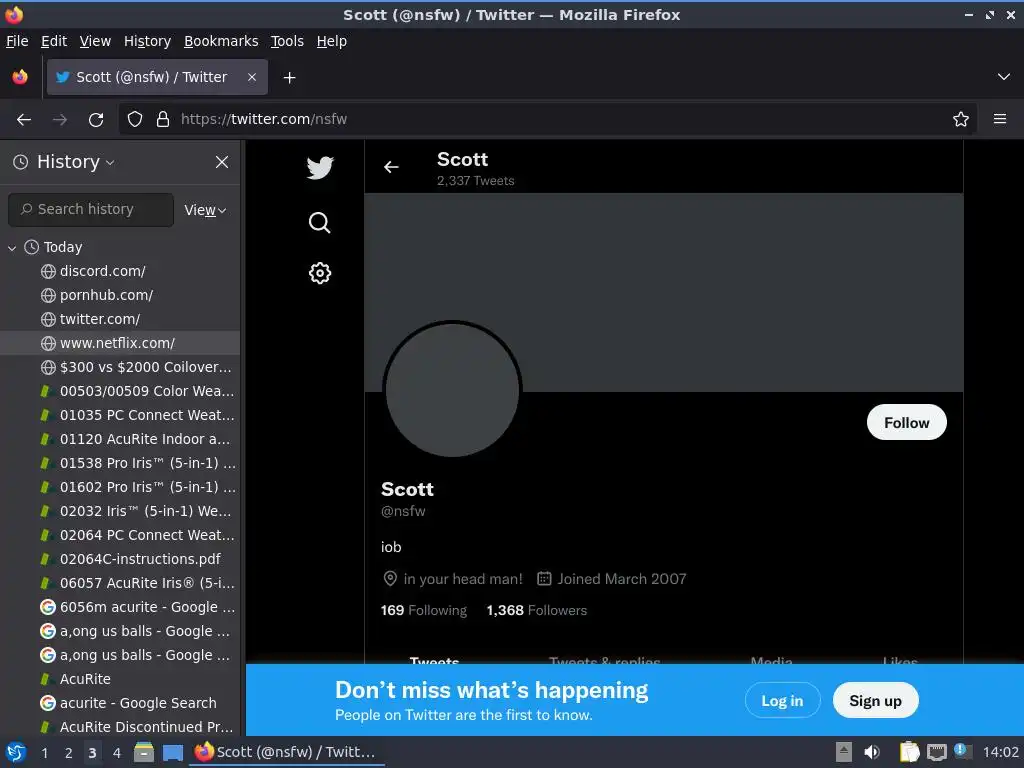Switch to workspace 4
The width and height of the screenshot is (1024, 768).
(117, 753)
